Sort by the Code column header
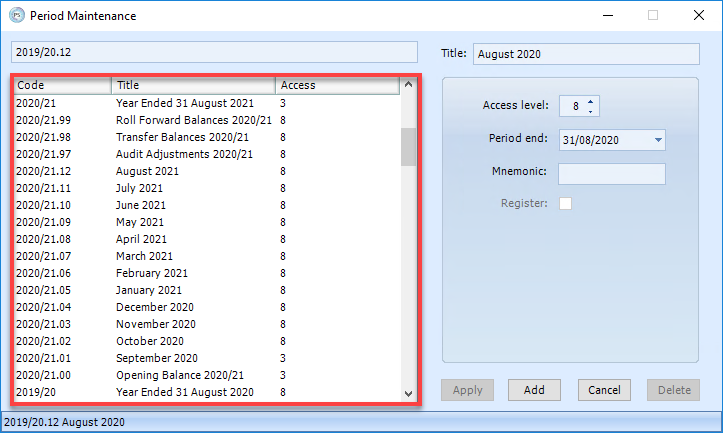The image size is (723, 433). [x=62, y=85]
